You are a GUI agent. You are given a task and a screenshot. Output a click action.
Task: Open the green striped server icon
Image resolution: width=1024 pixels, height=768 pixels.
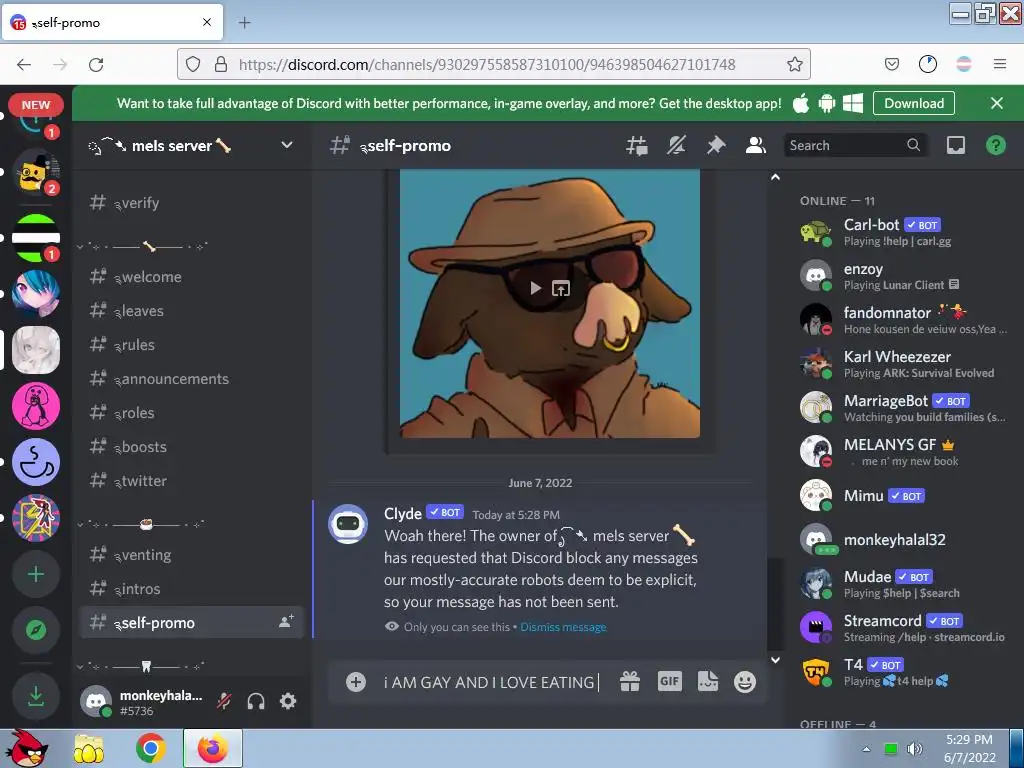tap(36, 238)
